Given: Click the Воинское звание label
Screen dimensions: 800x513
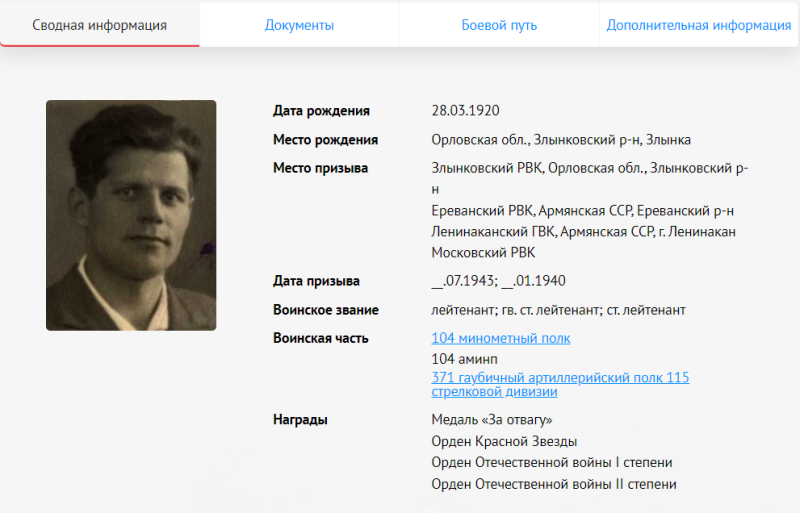Looking at the screenshot, I should (326, 310).
